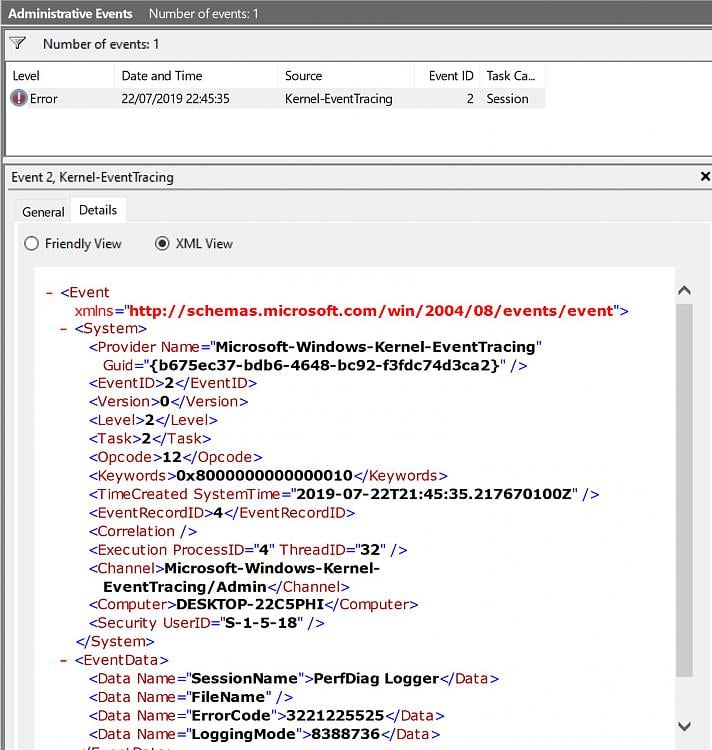Collapse the Event XML node

(x=49, y=292)
